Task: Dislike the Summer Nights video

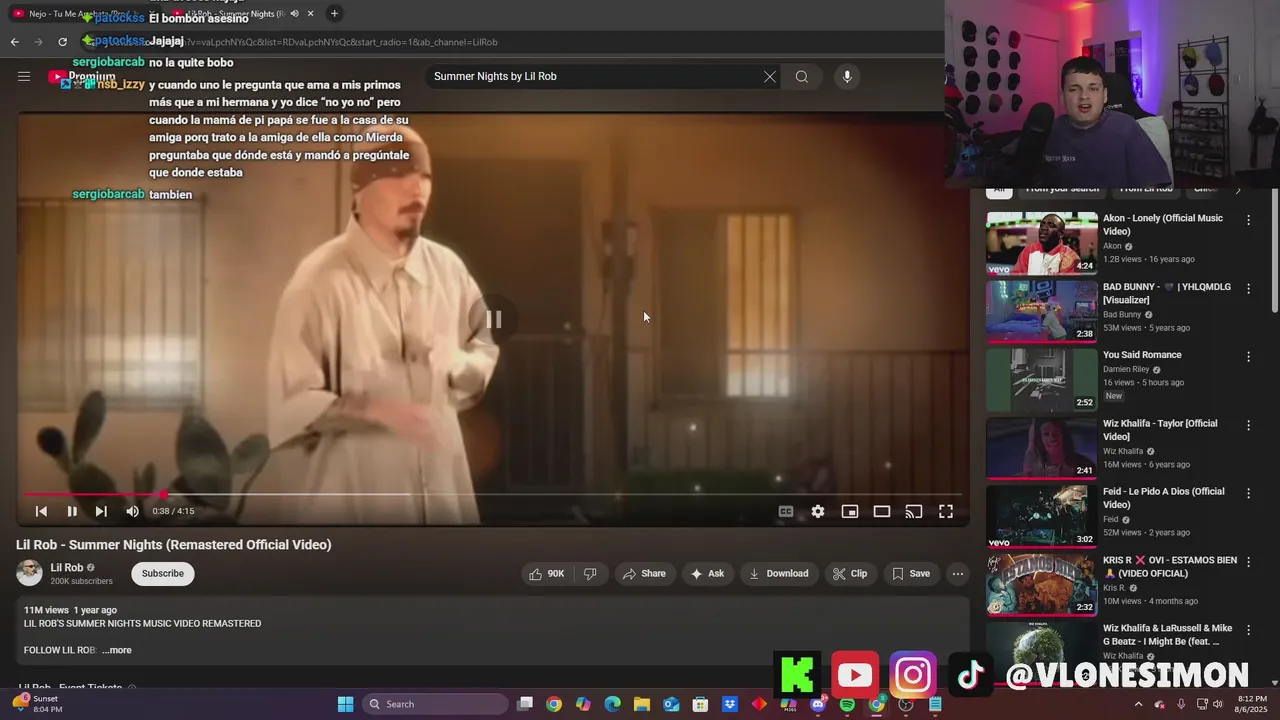Action: click(x=590, y=573)
